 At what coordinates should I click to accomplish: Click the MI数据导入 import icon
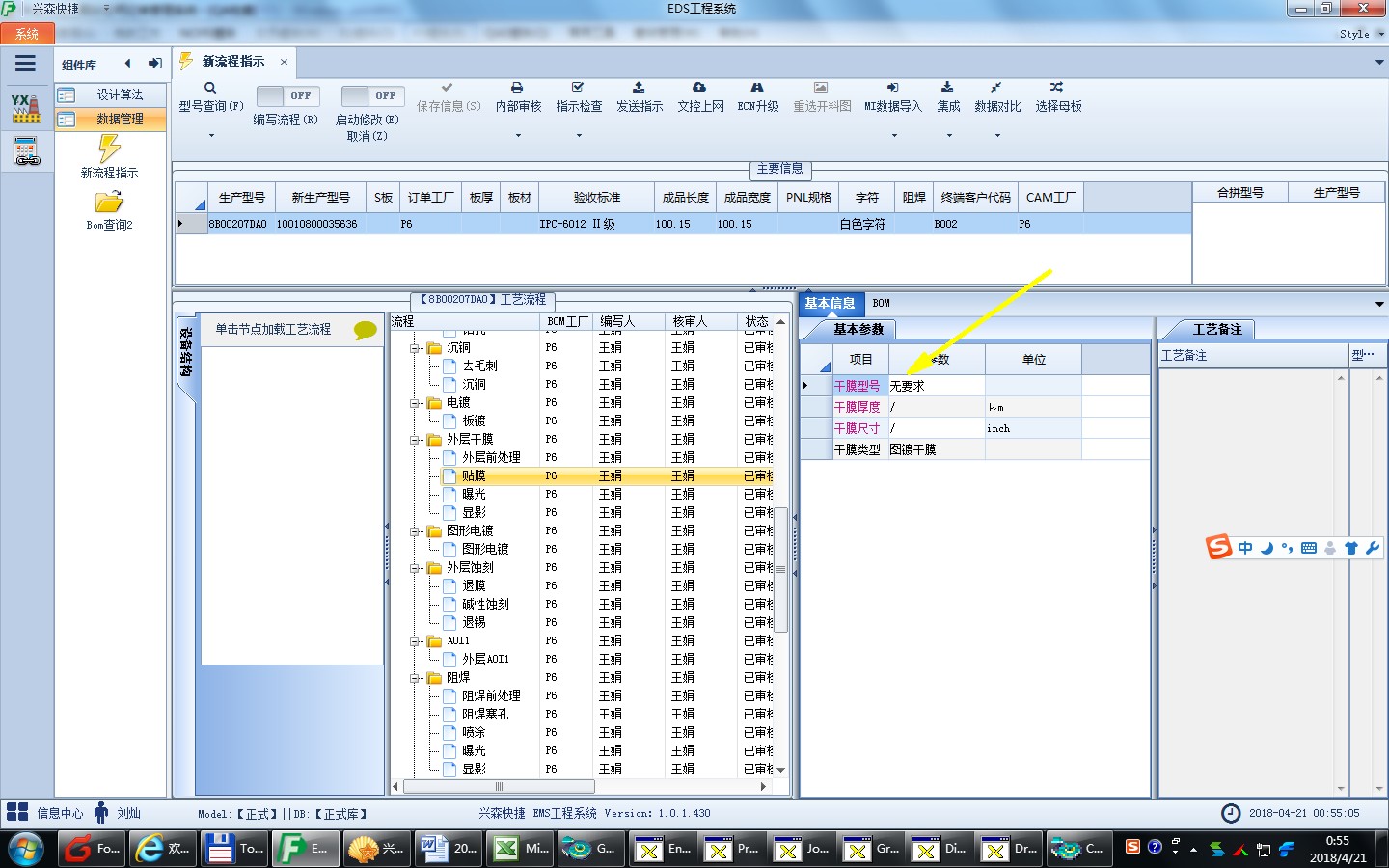(x=892, y=87)
